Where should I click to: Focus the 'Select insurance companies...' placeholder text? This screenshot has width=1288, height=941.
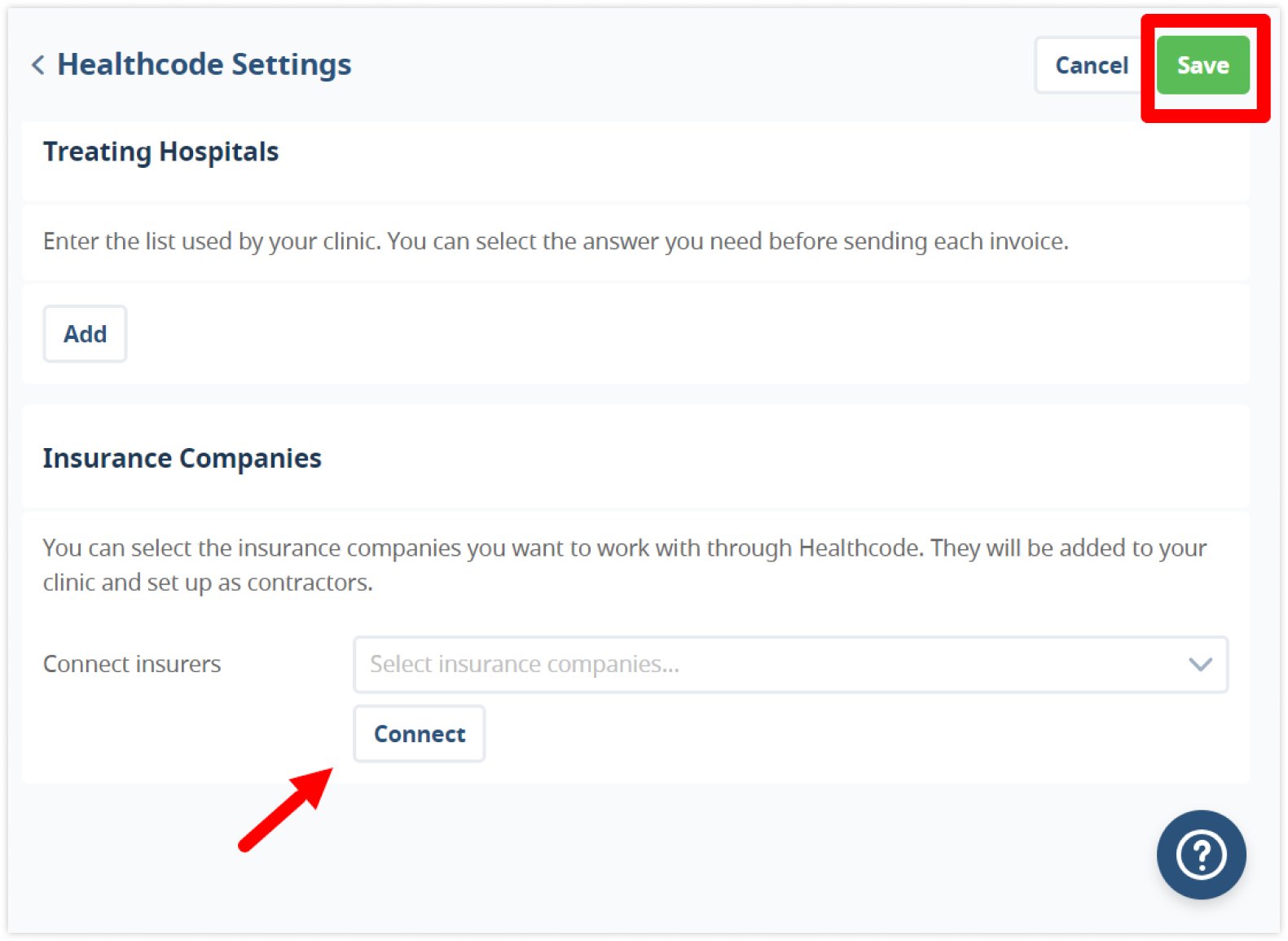(x=524, y=665)
